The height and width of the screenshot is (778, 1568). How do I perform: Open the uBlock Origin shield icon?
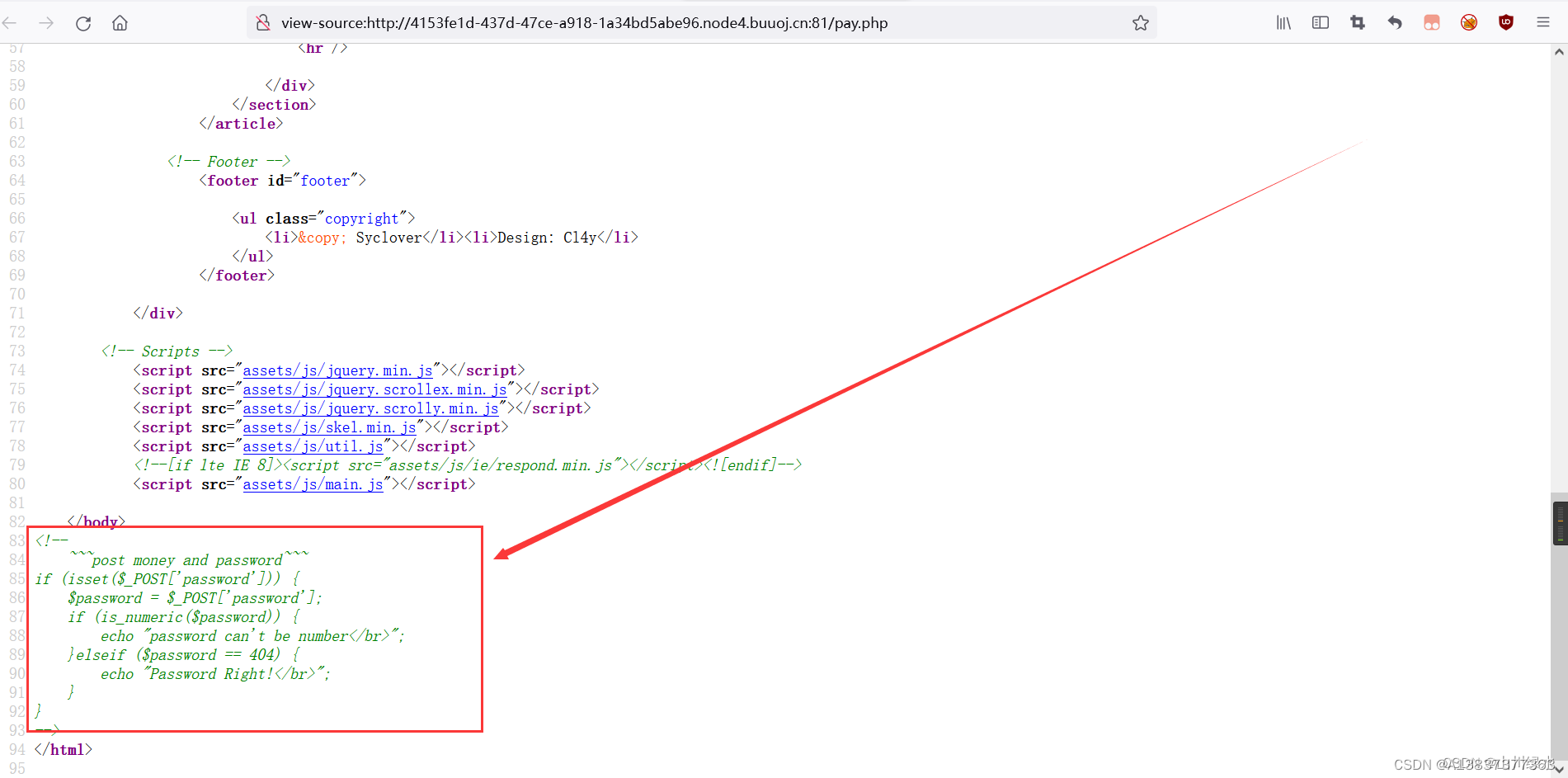click(x=1506, y=23)
